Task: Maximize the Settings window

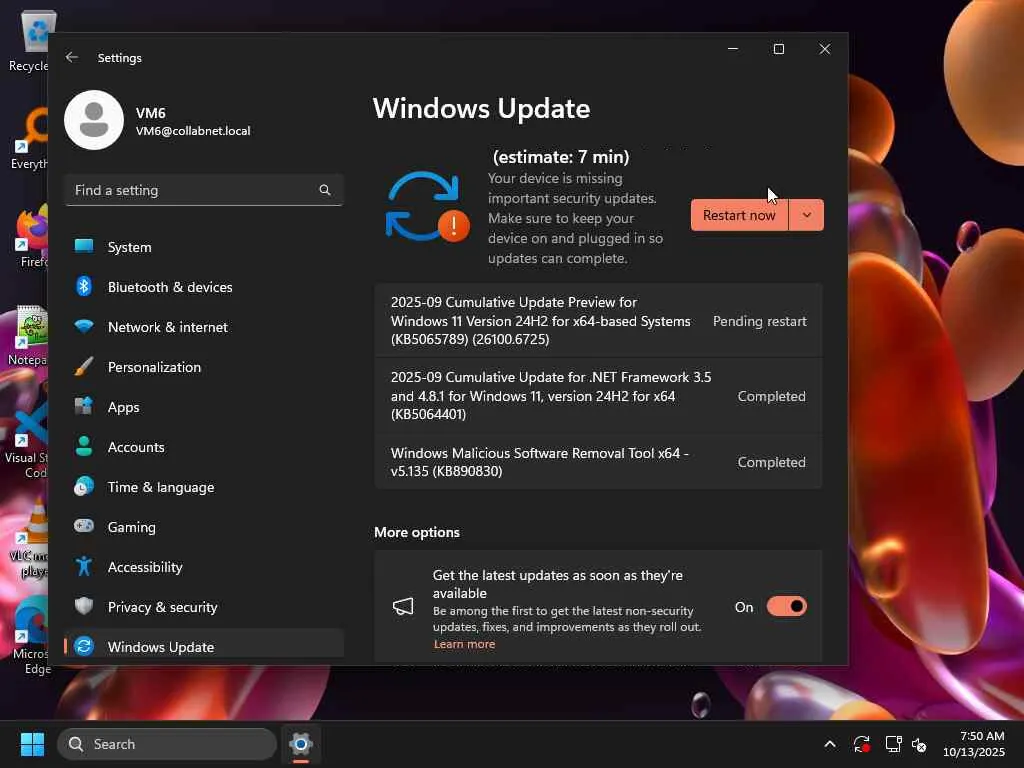Action: tap(778, 49)
